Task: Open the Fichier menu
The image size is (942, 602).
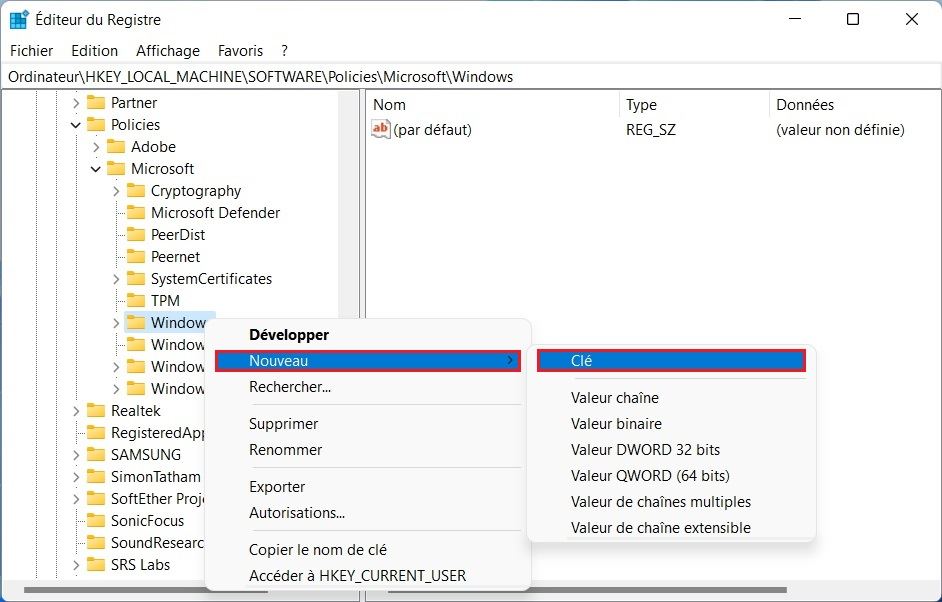Action: click(31, 50)
